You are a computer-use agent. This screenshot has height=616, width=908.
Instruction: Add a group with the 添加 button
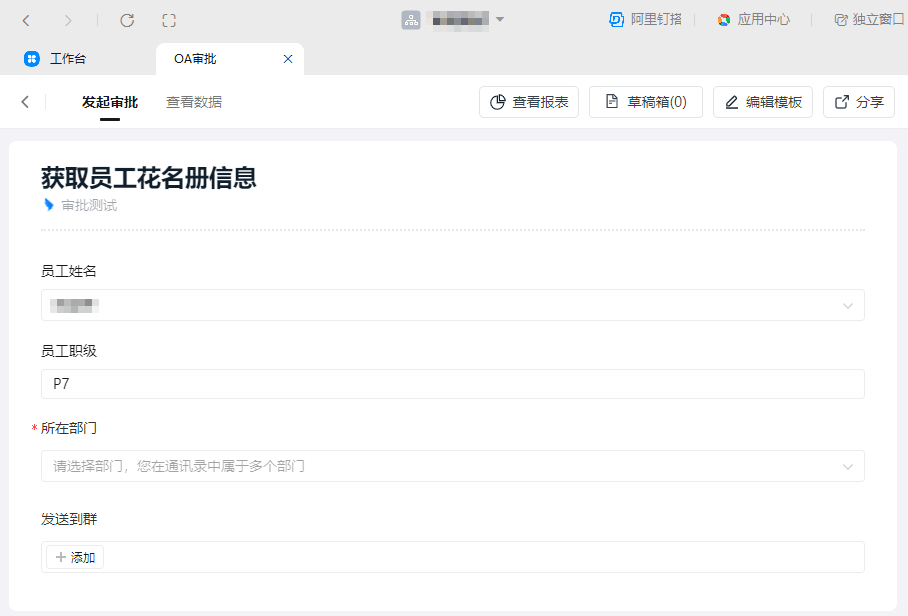click(x=74, y=557)
